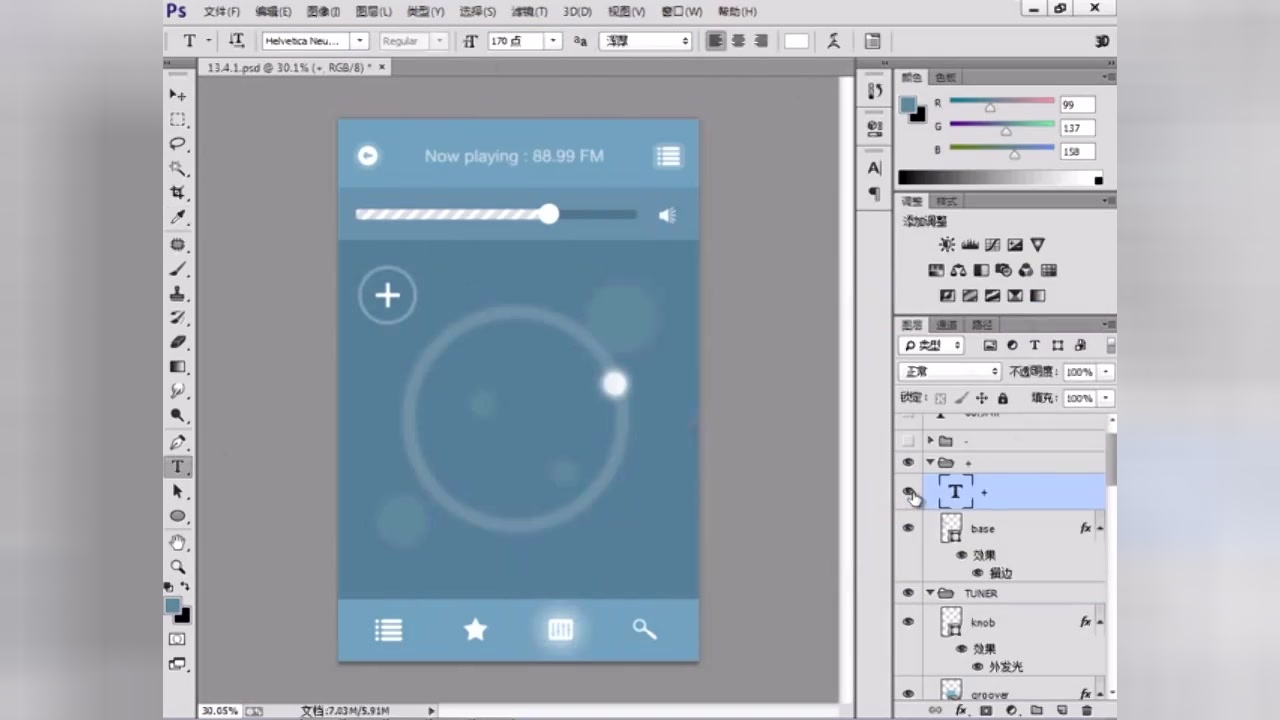Right-align the text

761,41
